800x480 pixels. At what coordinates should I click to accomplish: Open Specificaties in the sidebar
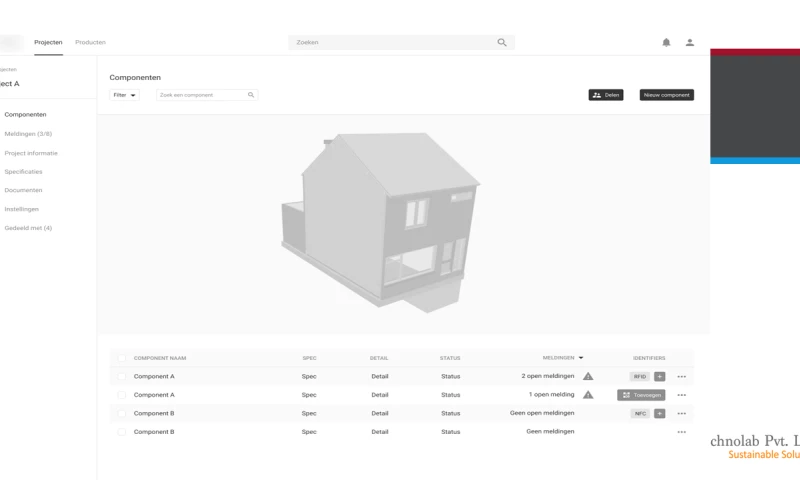tap(23, 171)
